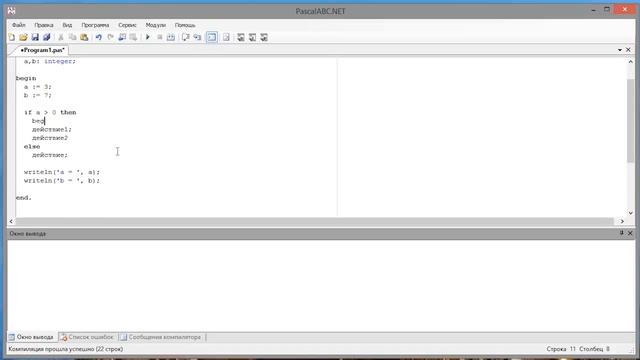
Task: Click the writeln('a = ', a) line
Action: 62,172
